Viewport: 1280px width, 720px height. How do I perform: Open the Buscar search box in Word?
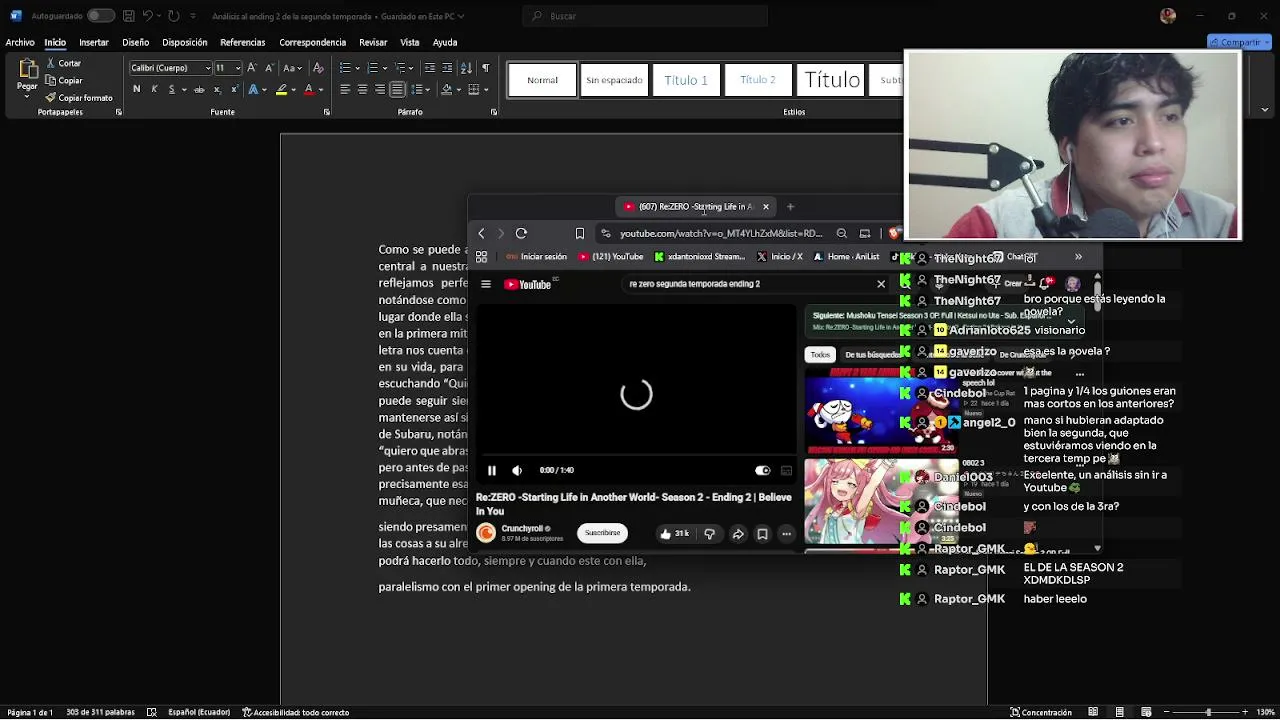[645, 16]
